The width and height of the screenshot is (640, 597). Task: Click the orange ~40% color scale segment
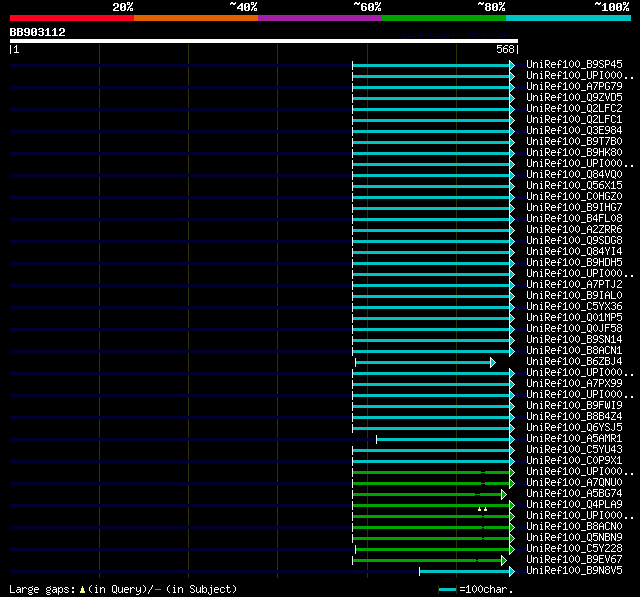(x=196, y=18)
